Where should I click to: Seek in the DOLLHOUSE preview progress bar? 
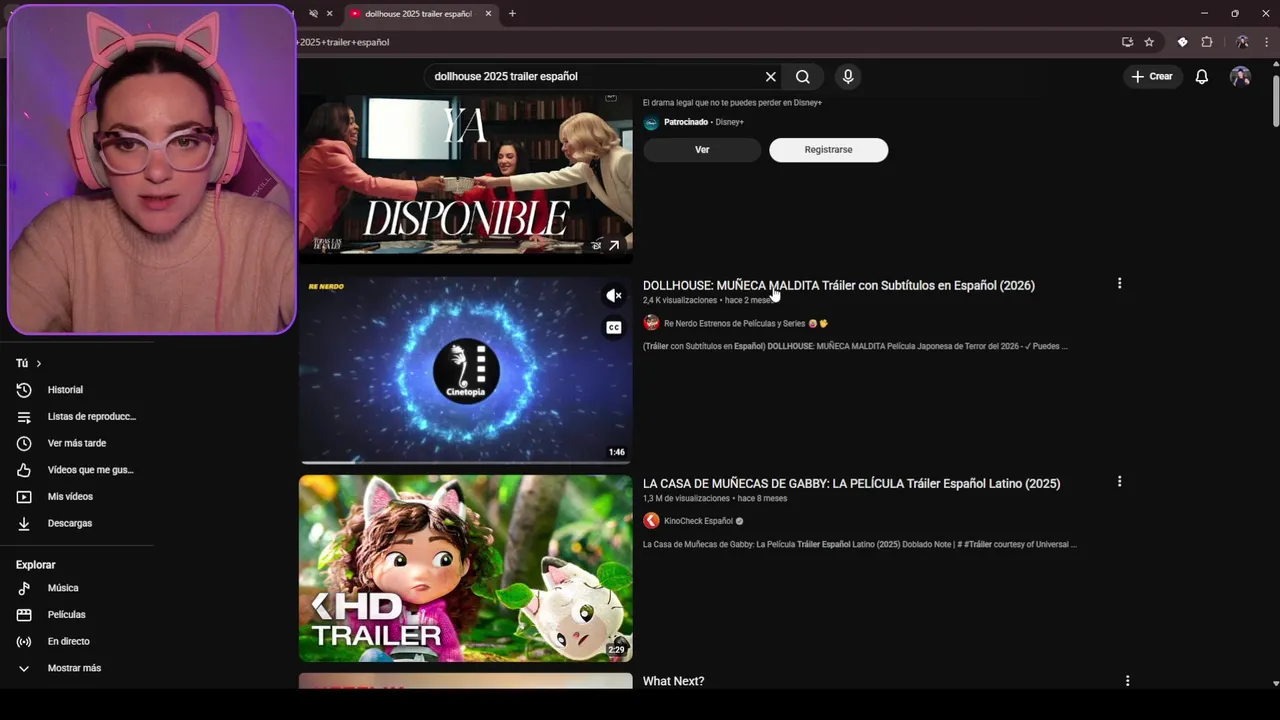click(x=465, y=462)
